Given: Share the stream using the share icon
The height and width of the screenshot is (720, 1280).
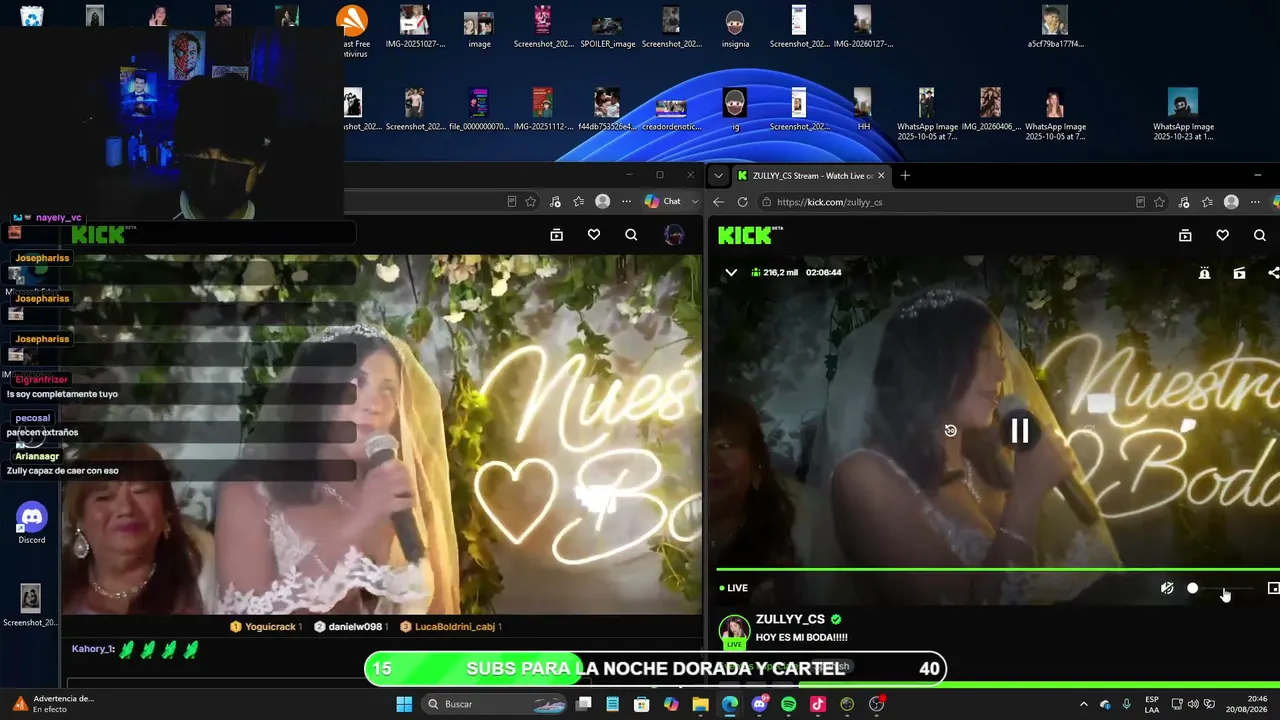Looking at the screenshot, I should (1273, 273).
